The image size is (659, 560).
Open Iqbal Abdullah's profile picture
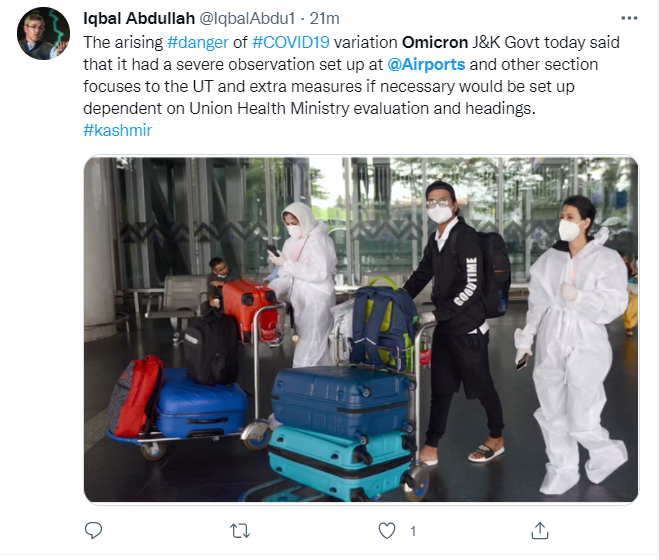pyautogui.click(x=43, y=34)
